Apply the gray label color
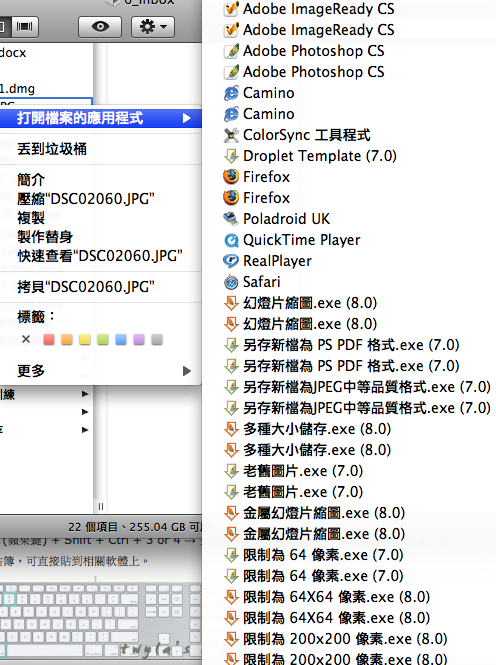496x665 pixels. coord(157,339)
